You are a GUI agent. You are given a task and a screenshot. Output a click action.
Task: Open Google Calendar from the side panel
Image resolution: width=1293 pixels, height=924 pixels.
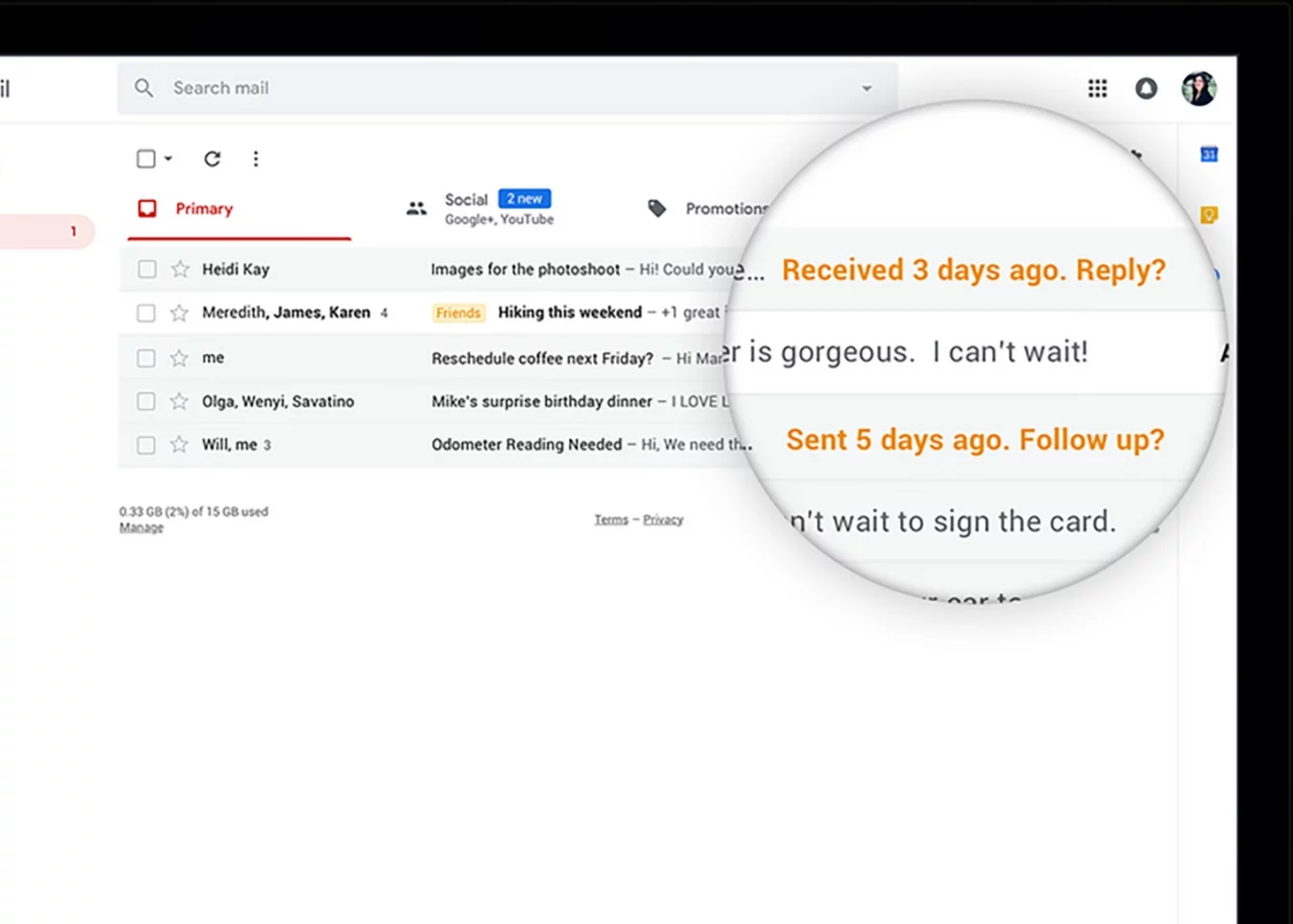[x=1208, y=154]
